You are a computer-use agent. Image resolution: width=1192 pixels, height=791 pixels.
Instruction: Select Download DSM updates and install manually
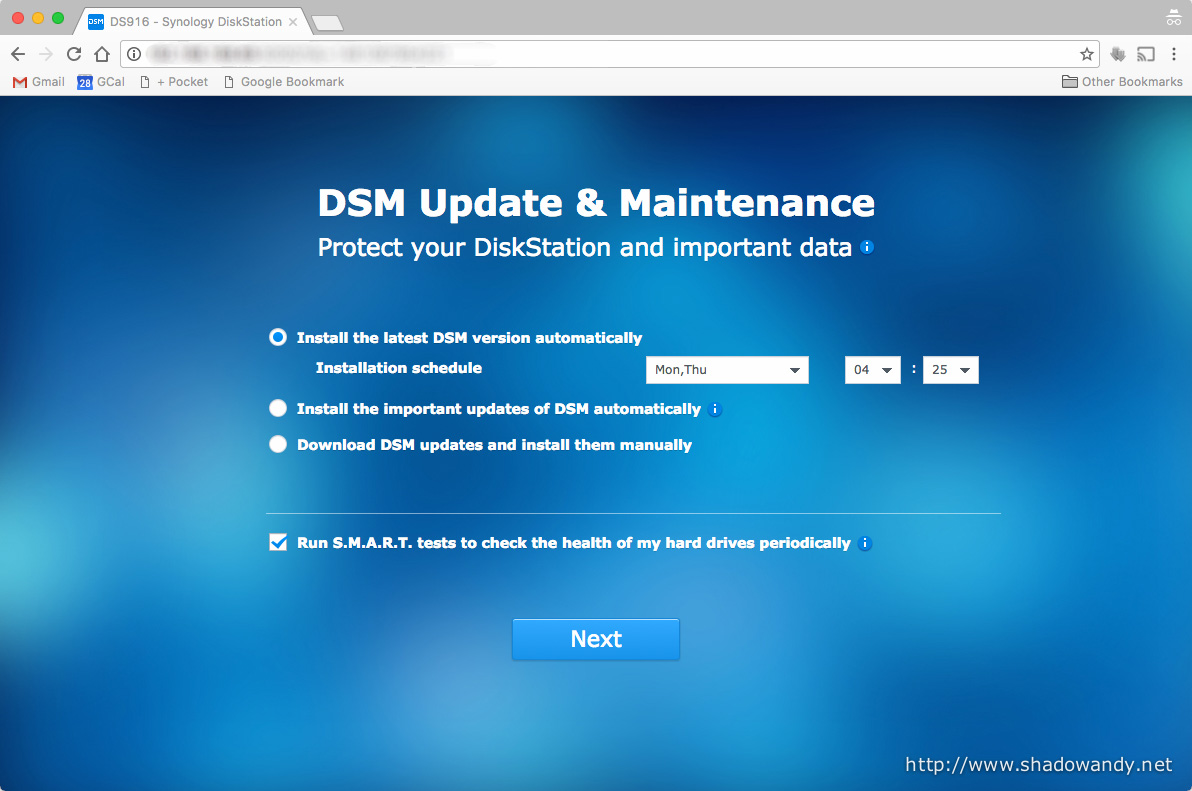tap(278, 445)
